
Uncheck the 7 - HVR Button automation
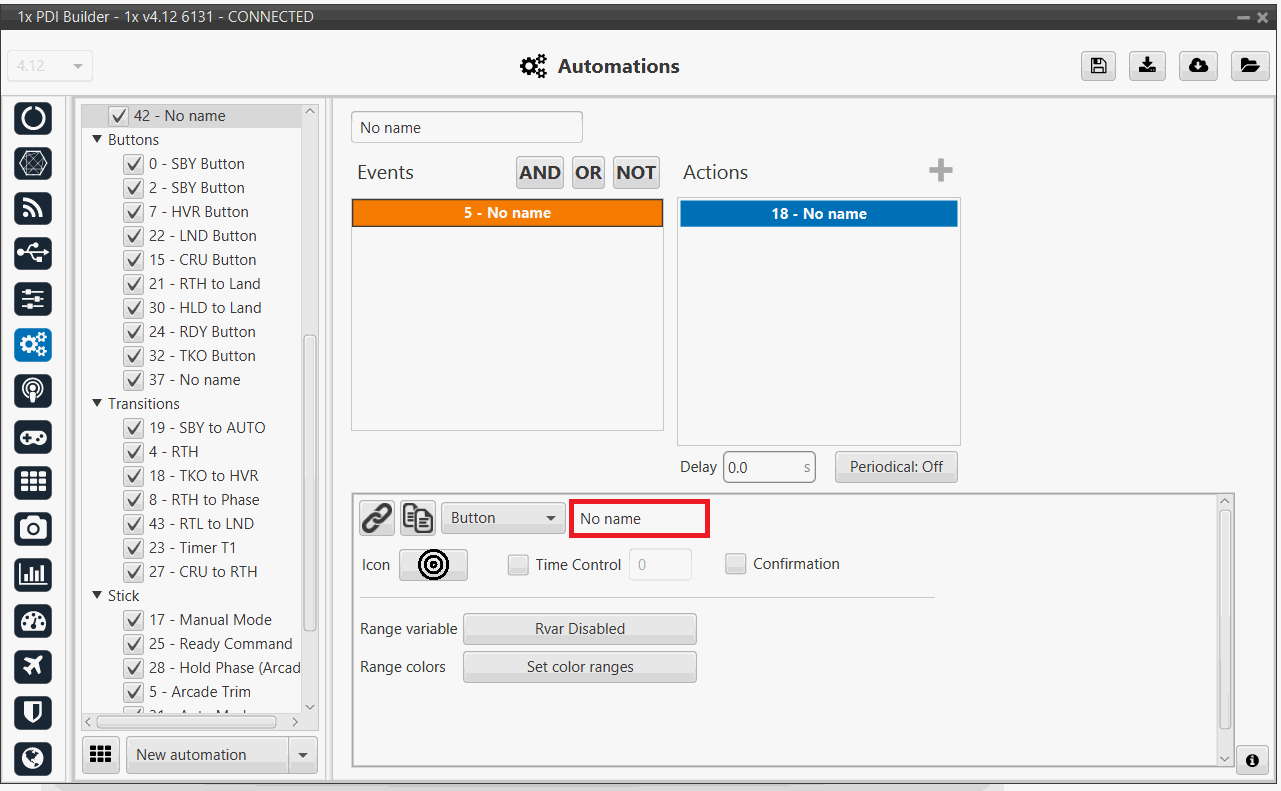(133, 212)
